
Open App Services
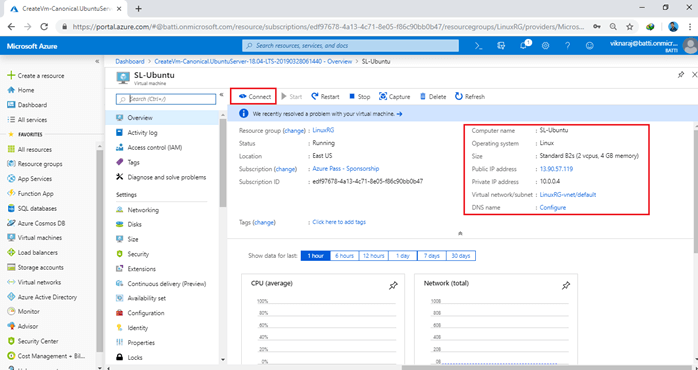pos(29,179)
